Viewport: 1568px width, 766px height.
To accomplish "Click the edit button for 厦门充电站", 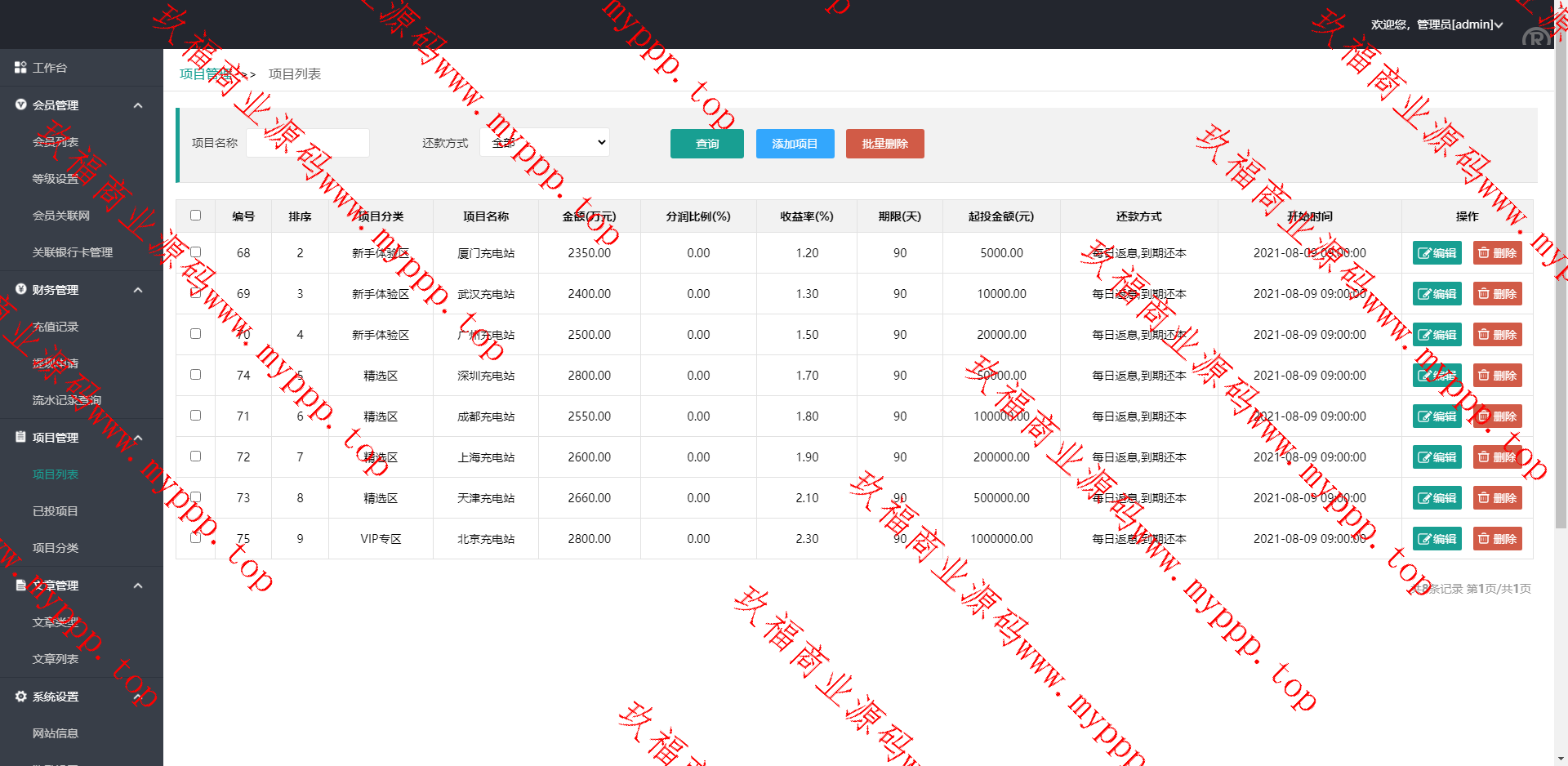I will point(1437,253).
